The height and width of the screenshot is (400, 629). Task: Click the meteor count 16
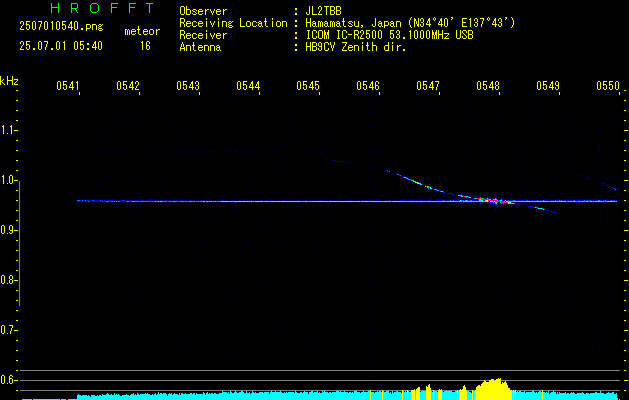145,46
